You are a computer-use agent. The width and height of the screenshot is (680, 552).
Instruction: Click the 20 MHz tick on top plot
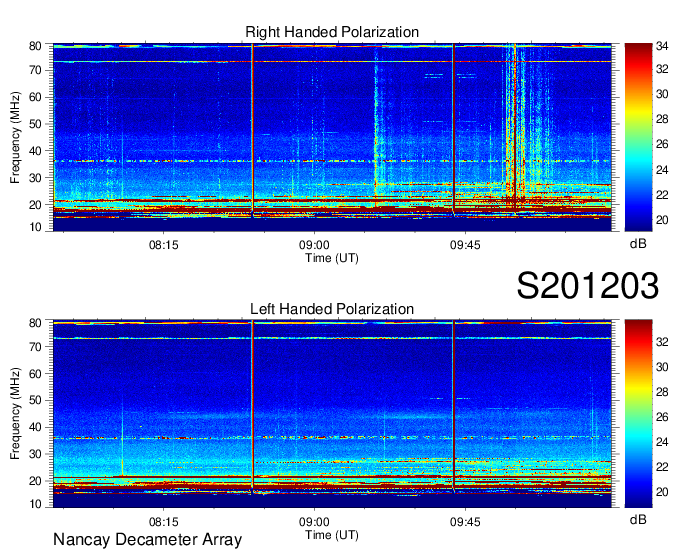35,205
